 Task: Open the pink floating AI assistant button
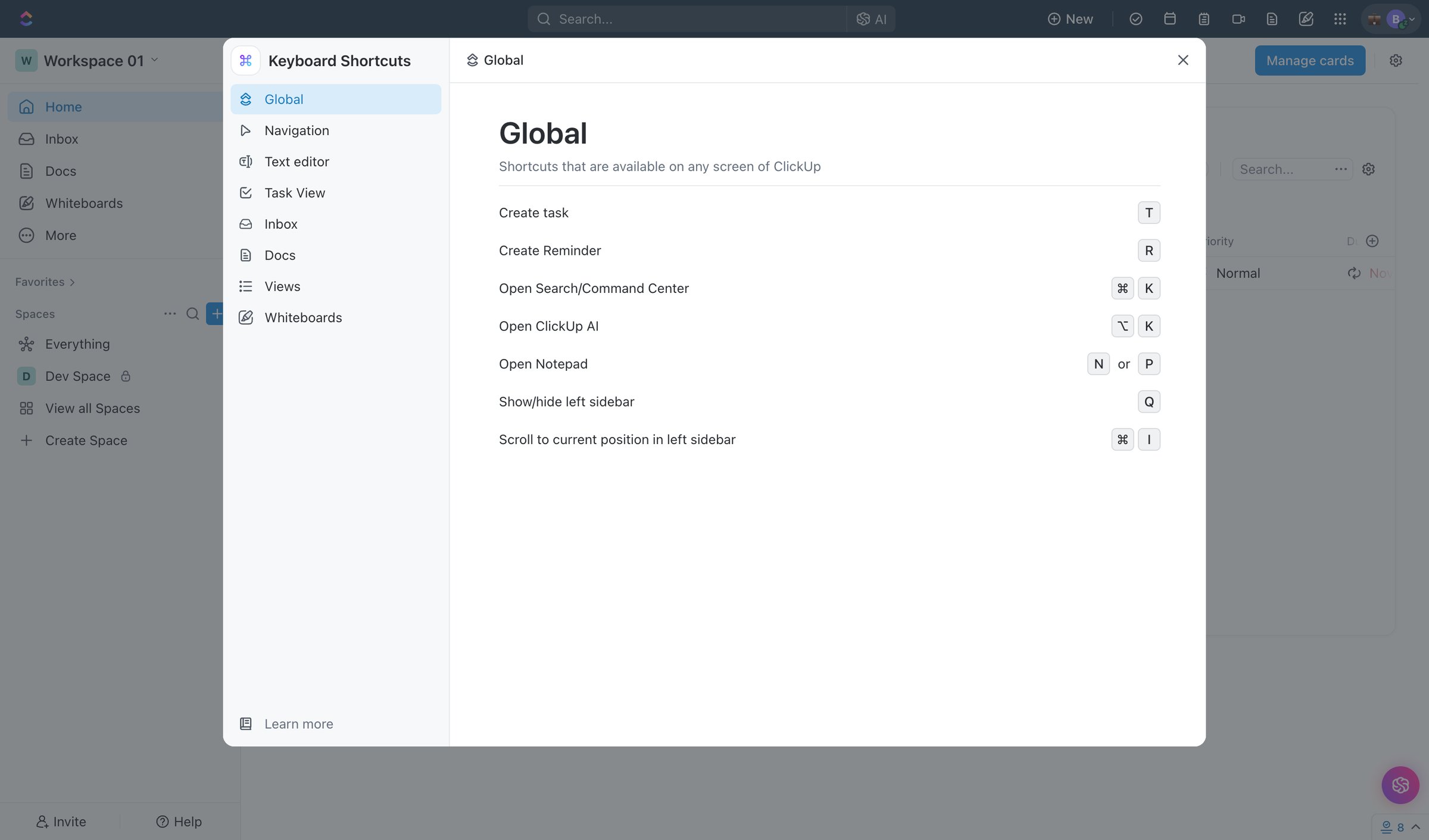(1400, 785)
